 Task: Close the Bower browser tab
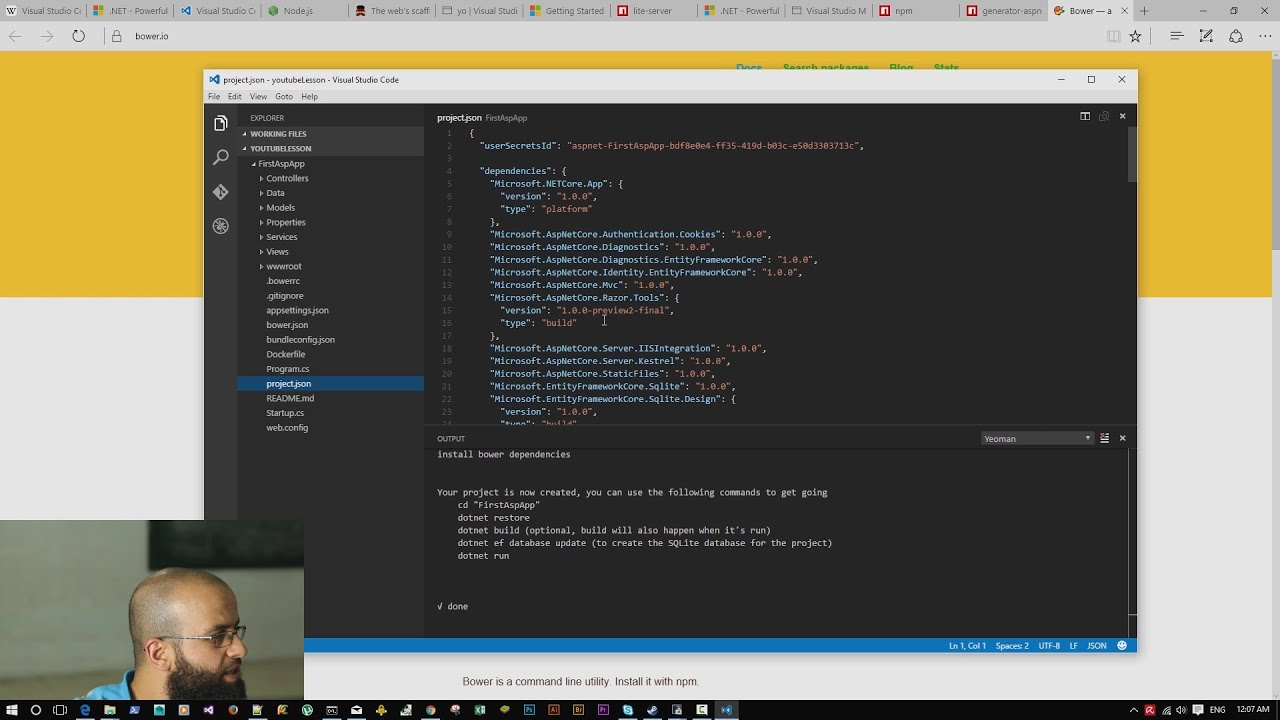coord(1124,11)
